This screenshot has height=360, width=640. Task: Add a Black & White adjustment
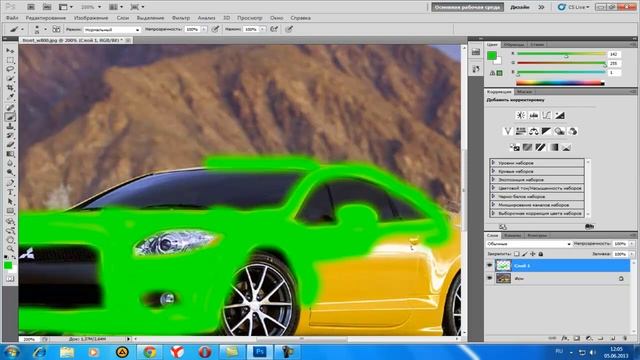pos(546,131)
